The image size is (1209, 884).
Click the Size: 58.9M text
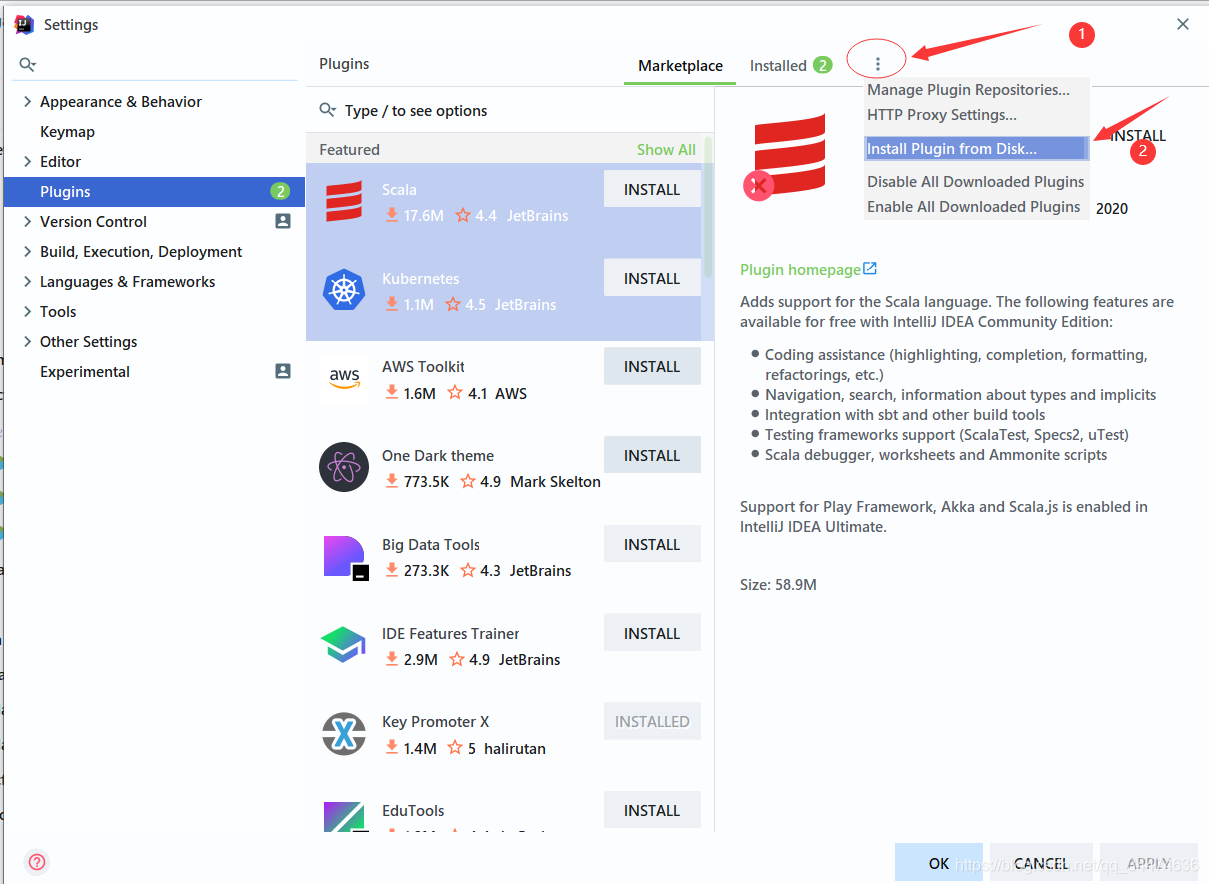(778, 584)
